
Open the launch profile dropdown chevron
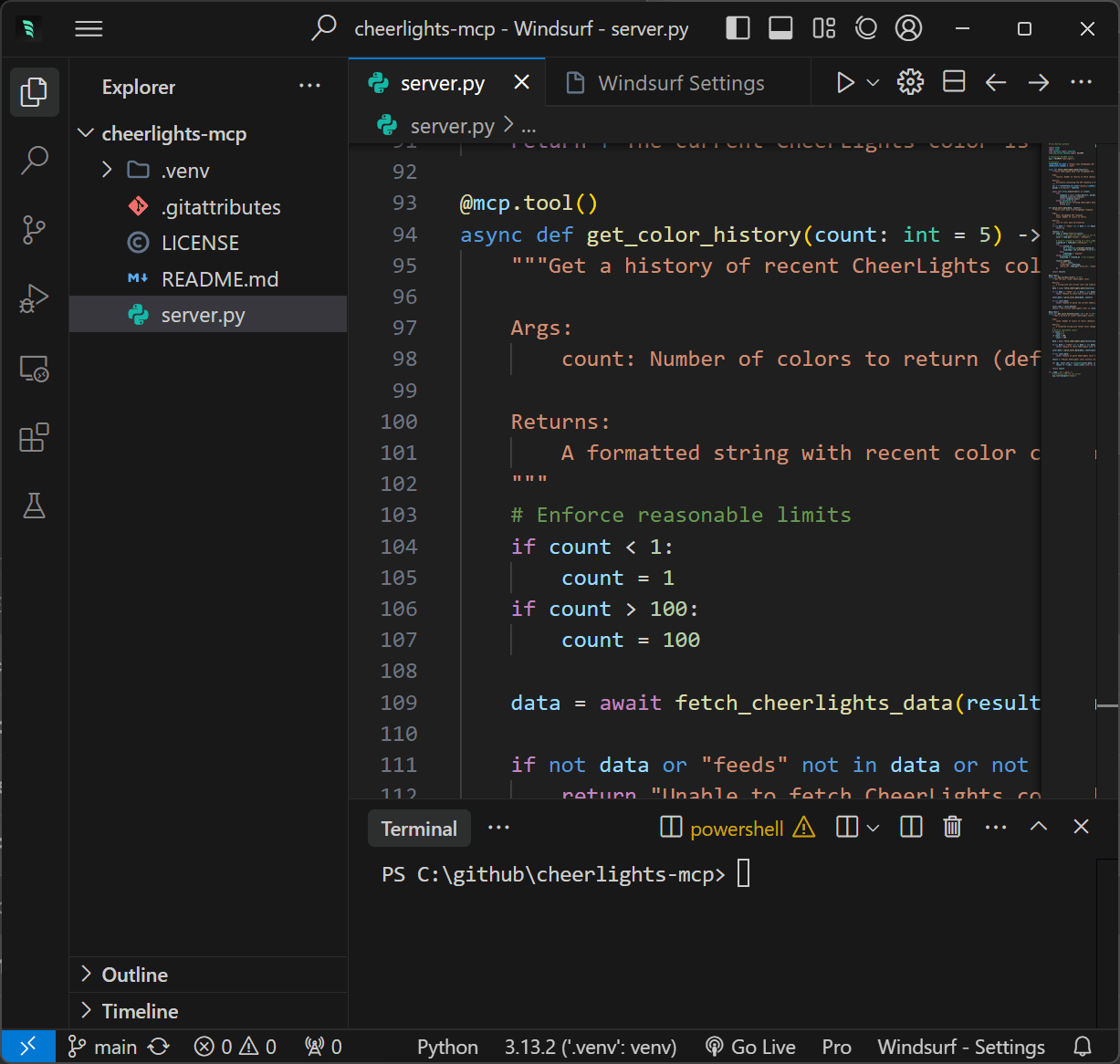(873, 828)
